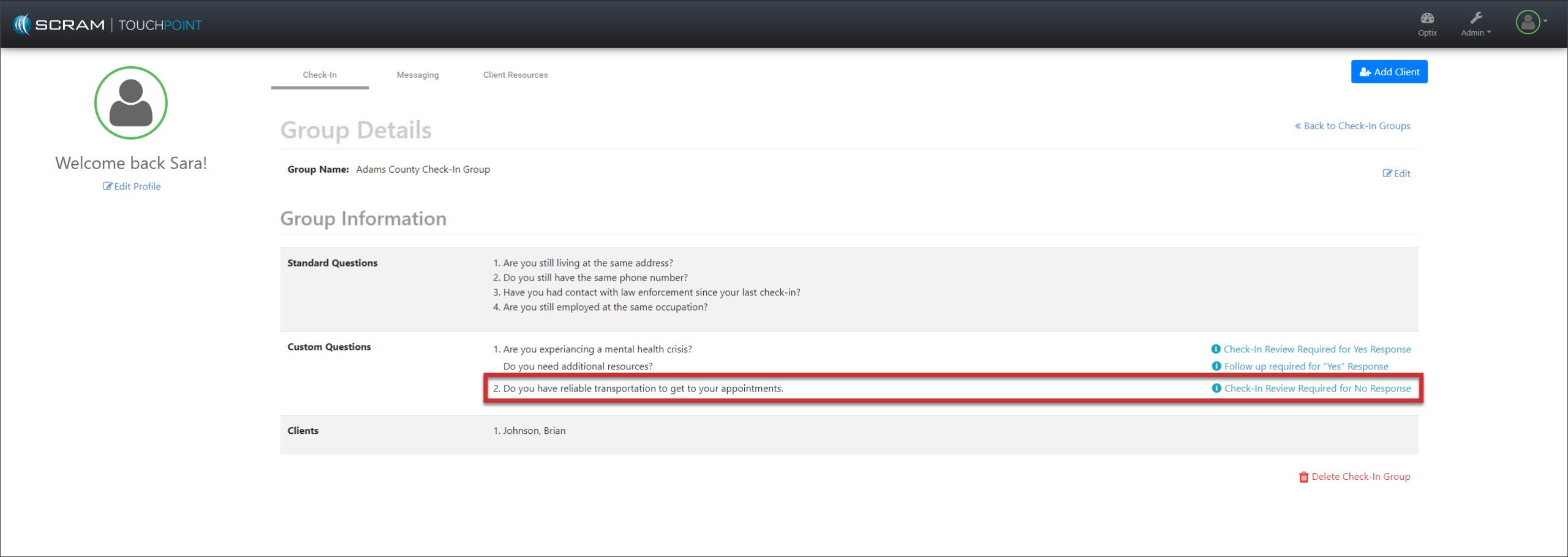Click the large profile avatar picture
Viewport: 1568px width, 557px height.
130,103
